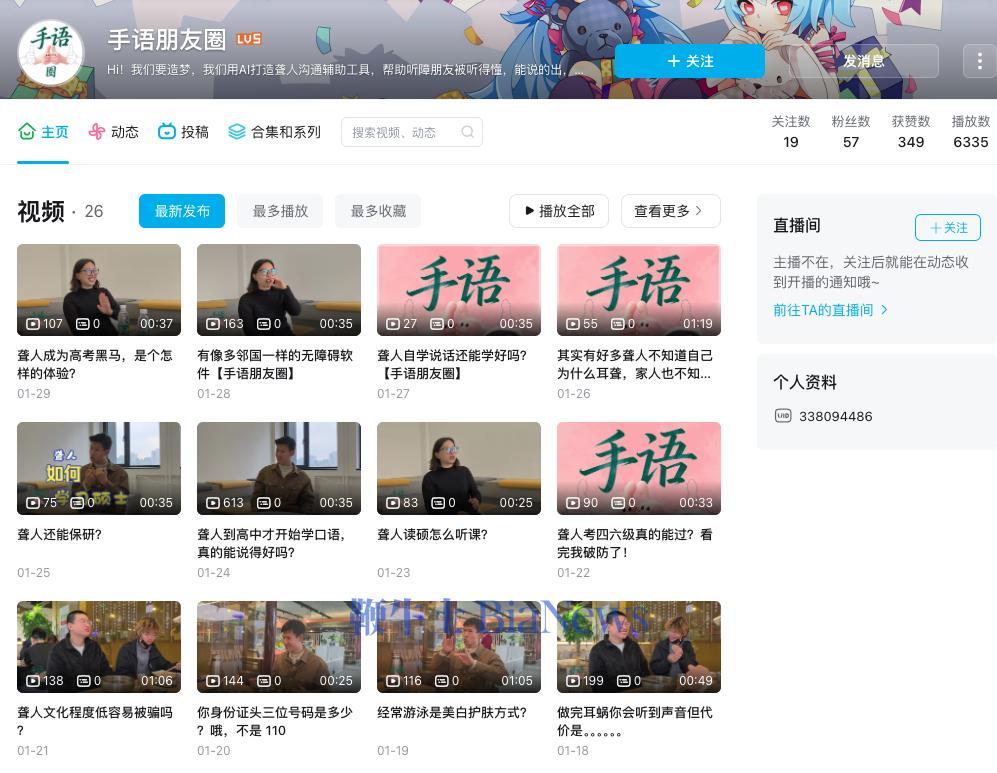This screenshot has width=997, height=773.
Task: Click the UID number 338094486
Action: (835, 416)
